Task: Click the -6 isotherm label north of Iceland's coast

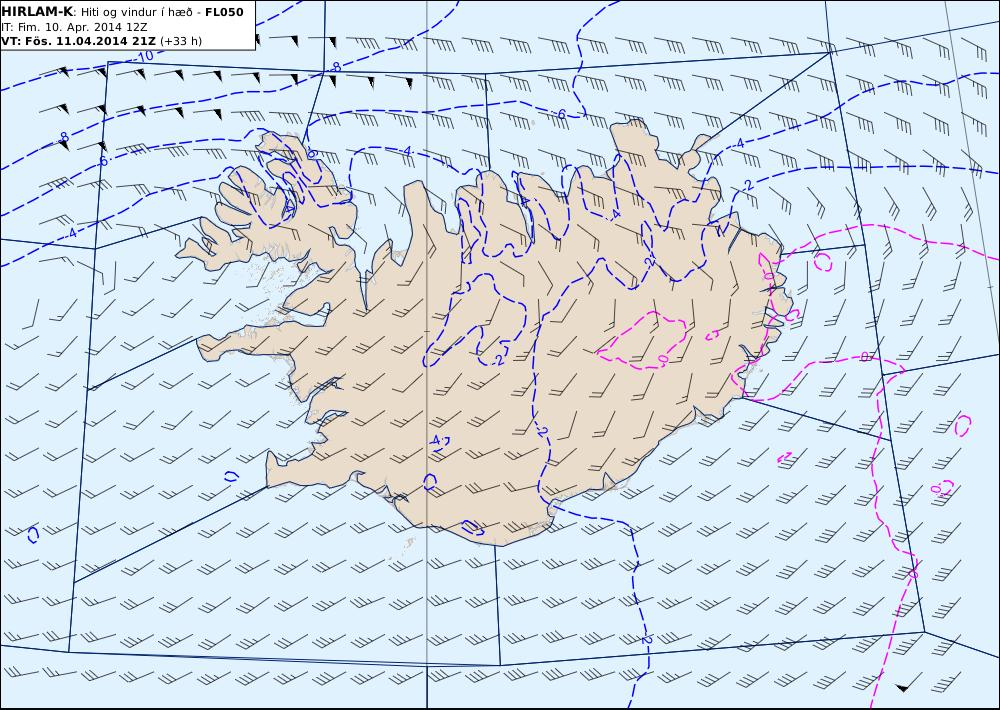Action: 560,114
